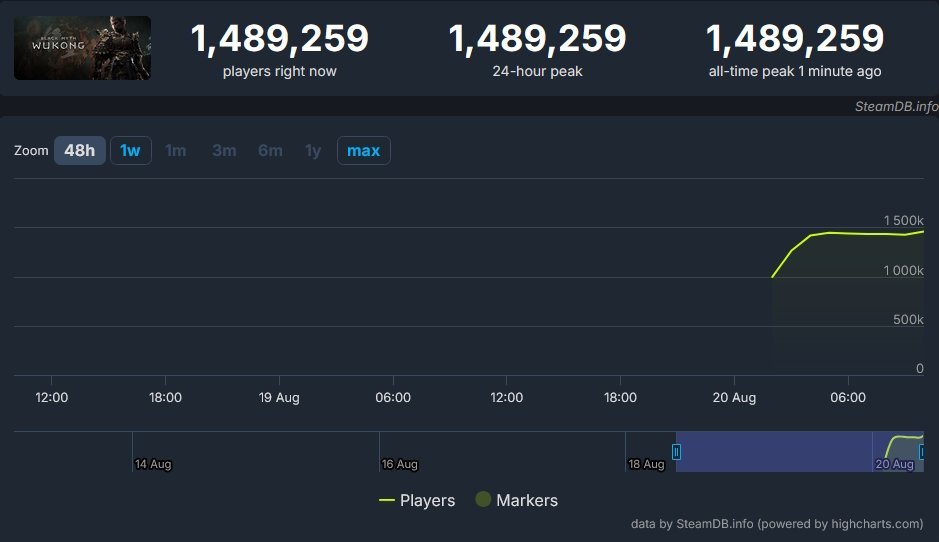Click the 500k y-axis label
The width and height of the screenshot is (939, 542).
click(908, 320)
